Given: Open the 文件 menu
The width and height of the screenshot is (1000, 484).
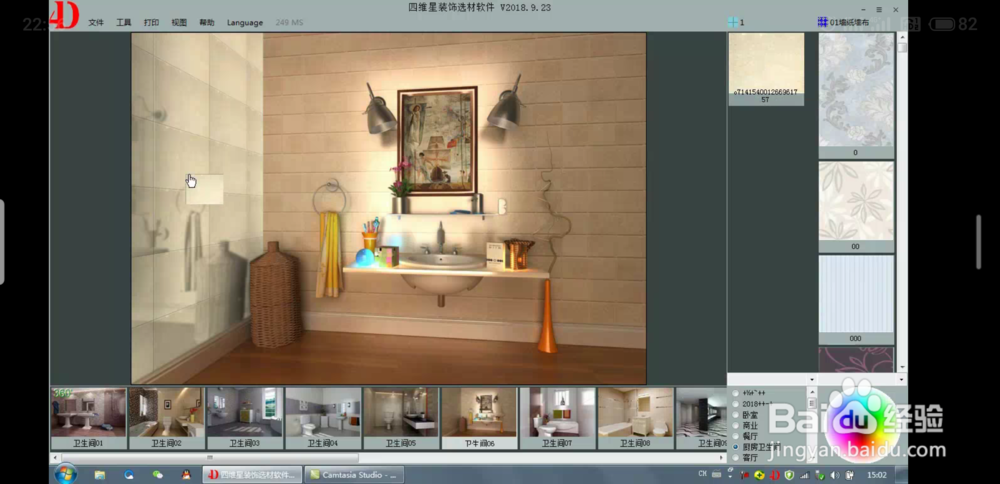Looking at the screenshot, I should [96, 22].
